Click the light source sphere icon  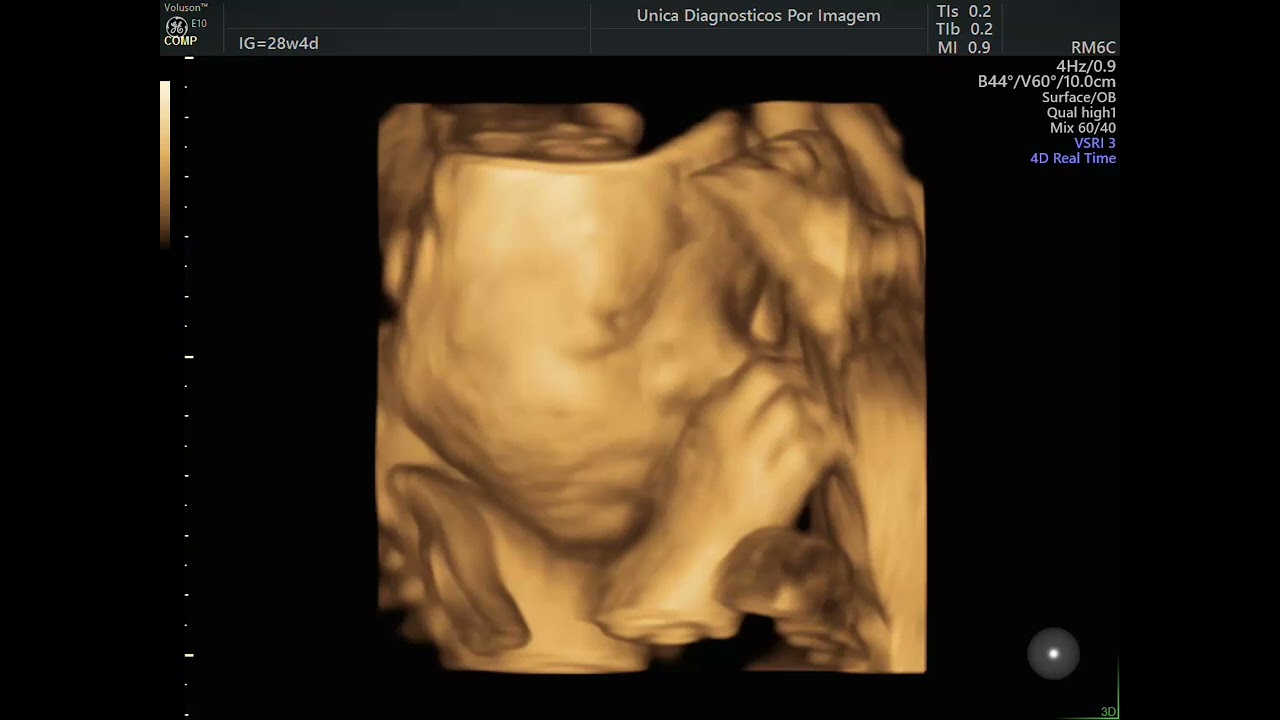(1053, 654)
